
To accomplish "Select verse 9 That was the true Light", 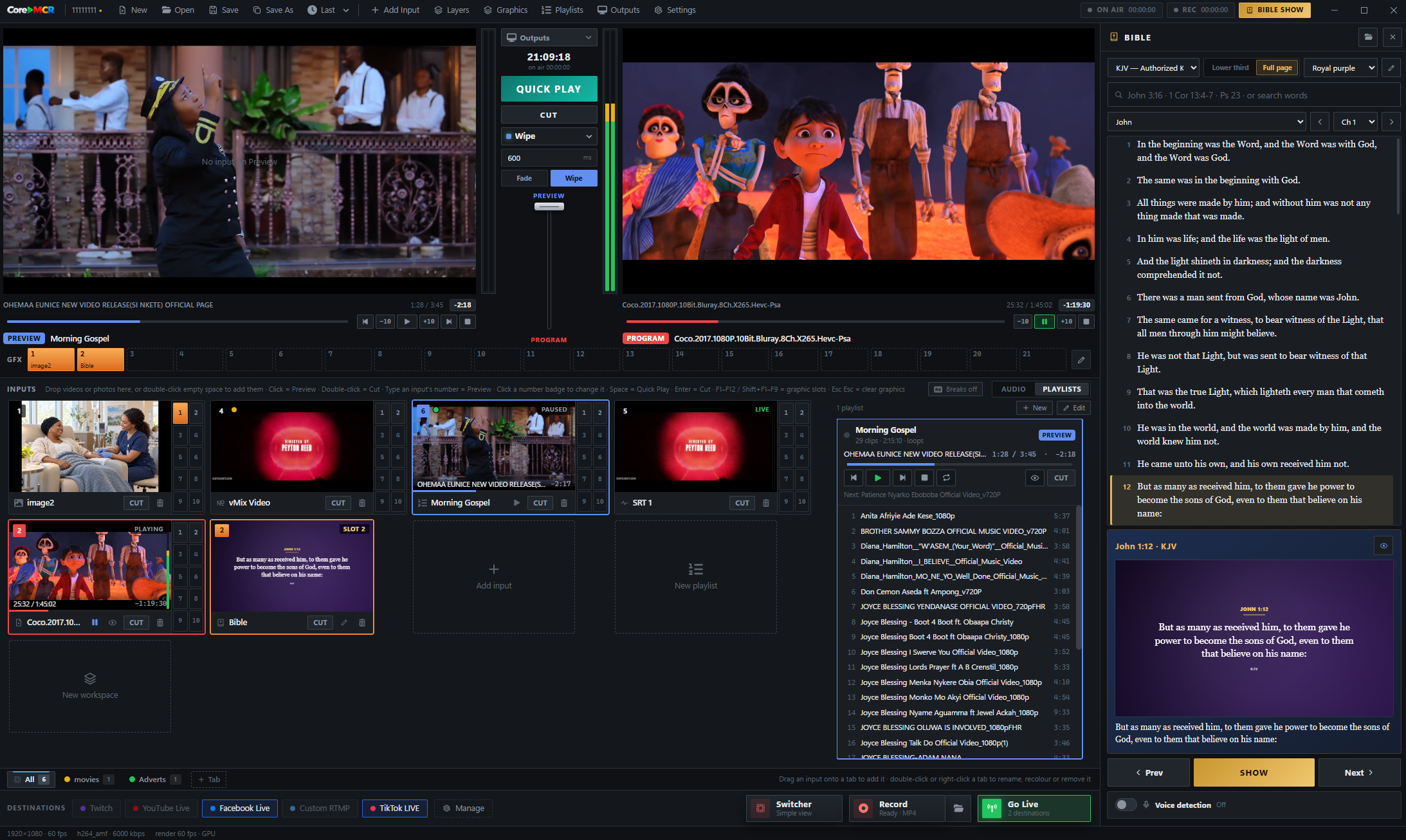I will click(1252, 398).
